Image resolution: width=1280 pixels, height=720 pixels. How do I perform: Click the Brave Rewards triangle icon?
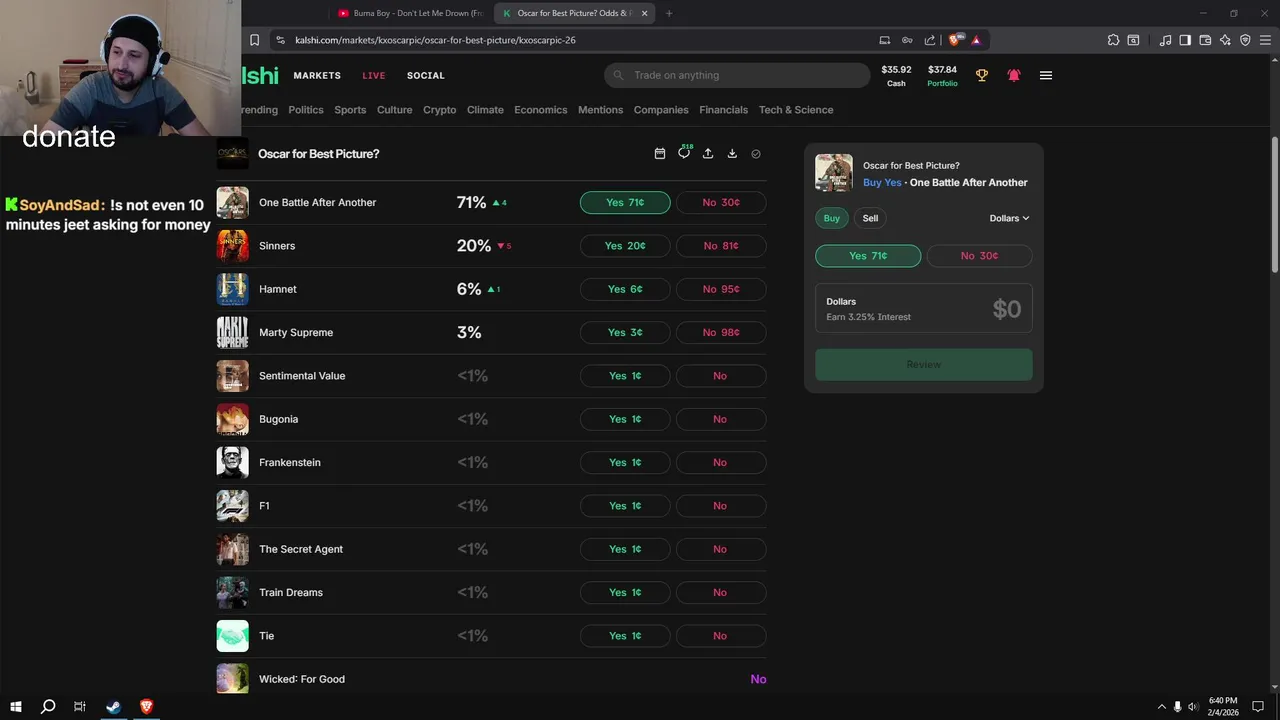coord(976,40)
